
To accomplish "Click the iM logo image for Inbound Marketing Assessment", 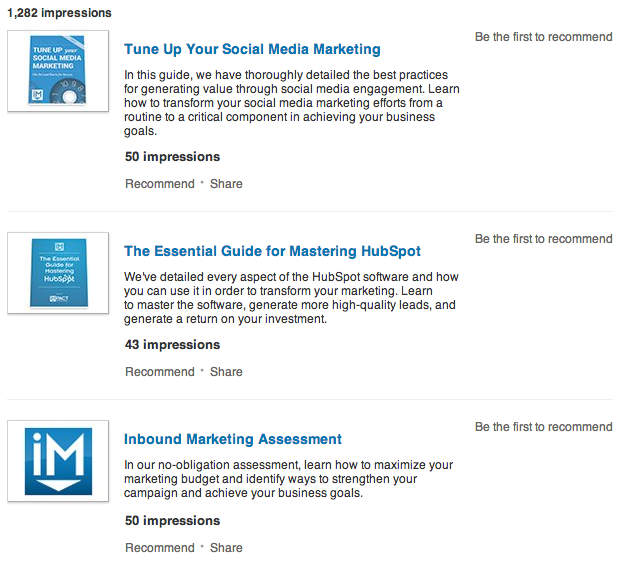I will click(x=58, y=461).
